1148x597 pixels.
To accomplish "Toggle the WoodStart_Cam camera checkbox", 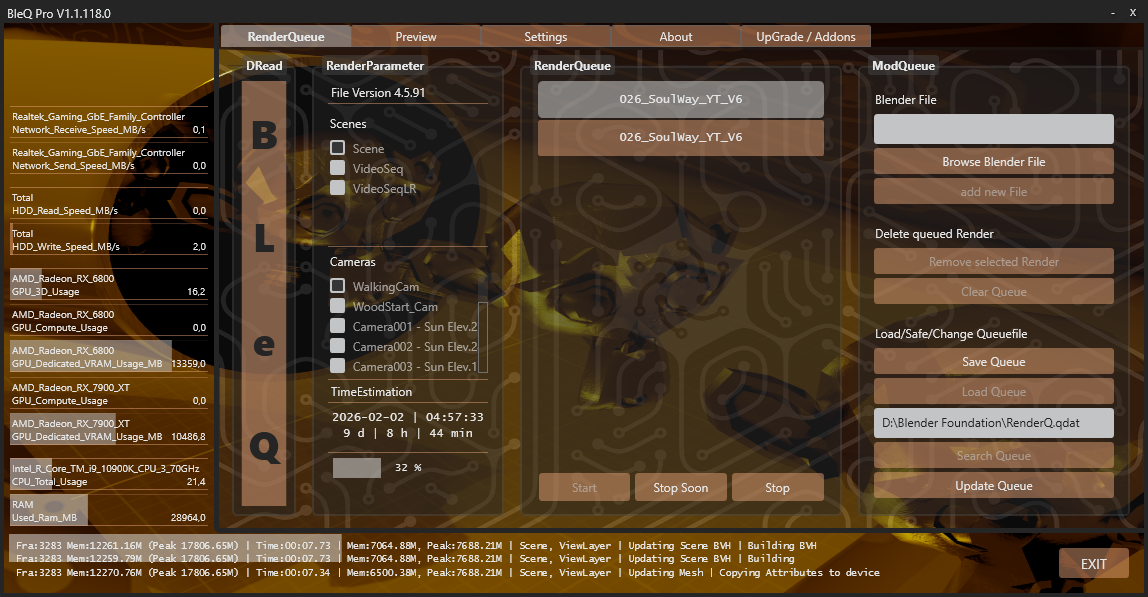I will [338, 305].
